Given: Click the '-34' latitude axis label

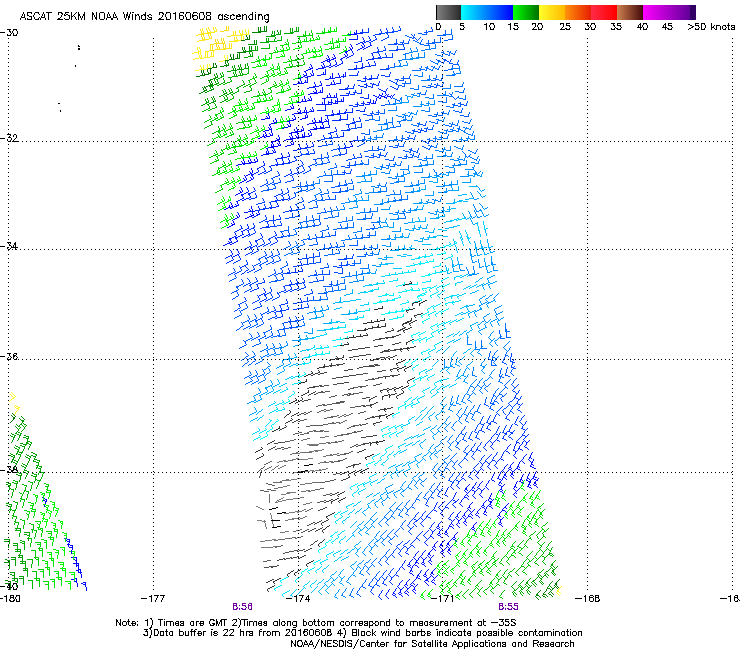Looking at the screenshot, I should (x=9, y=246).
